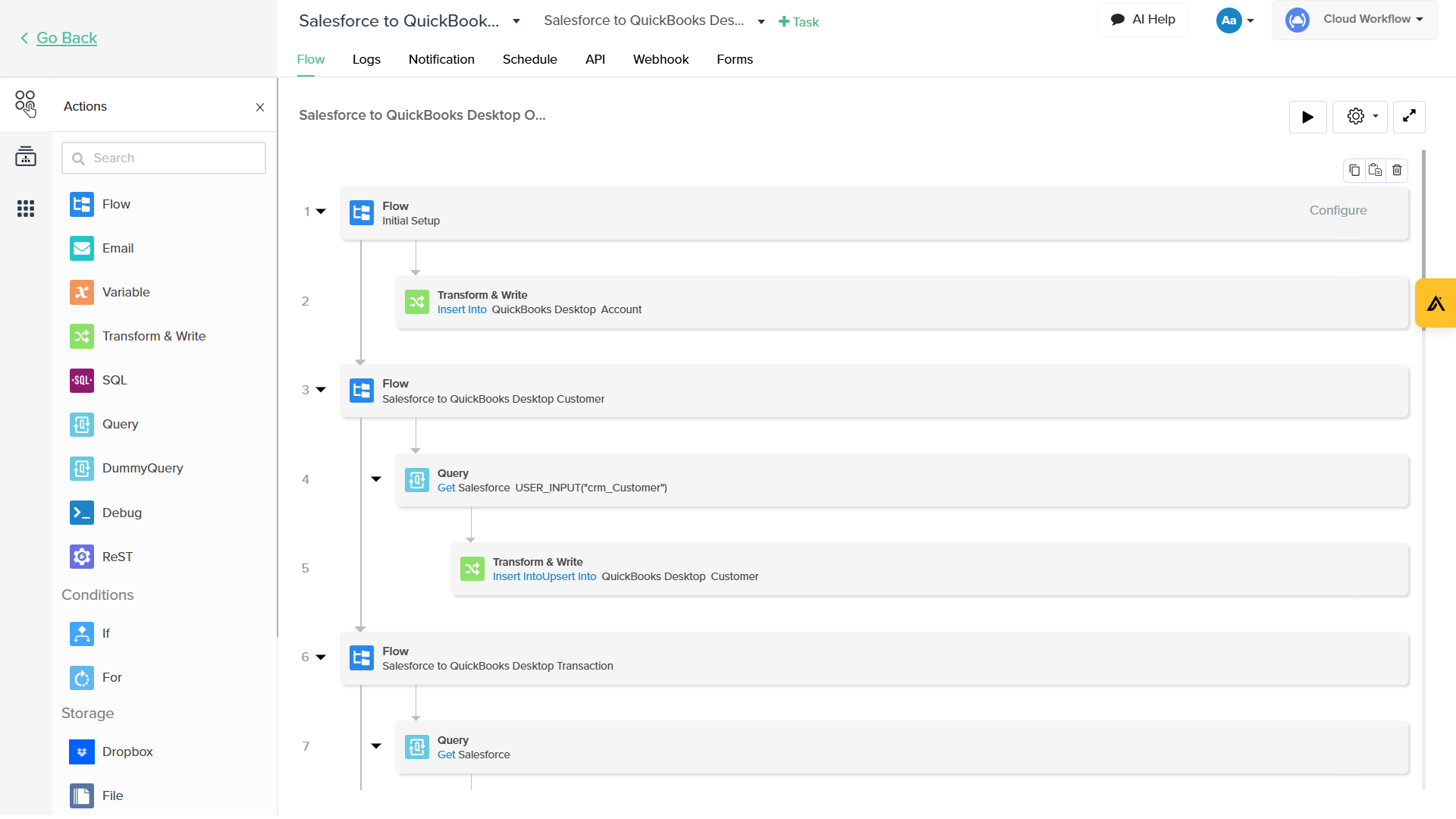
Task: Click the Search actions field
Action: 163,158
